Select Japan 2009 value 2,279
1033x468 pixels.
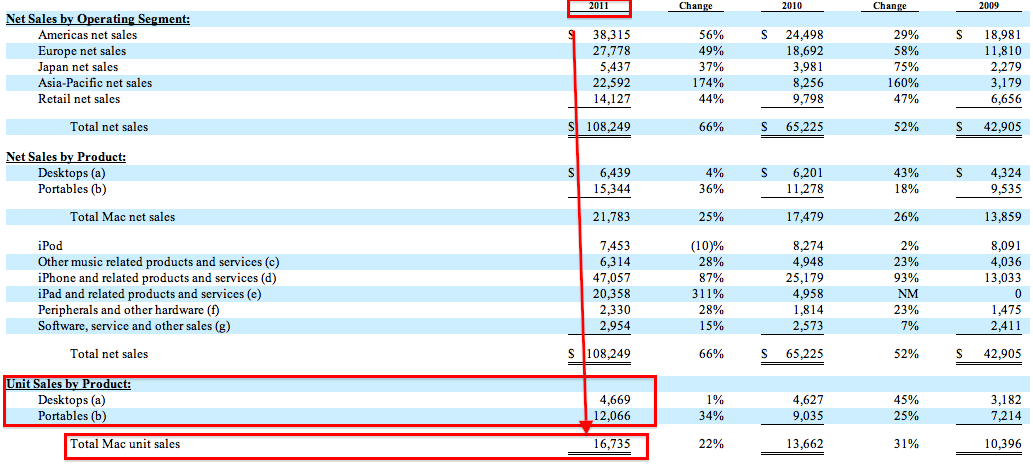[1005, 67]
